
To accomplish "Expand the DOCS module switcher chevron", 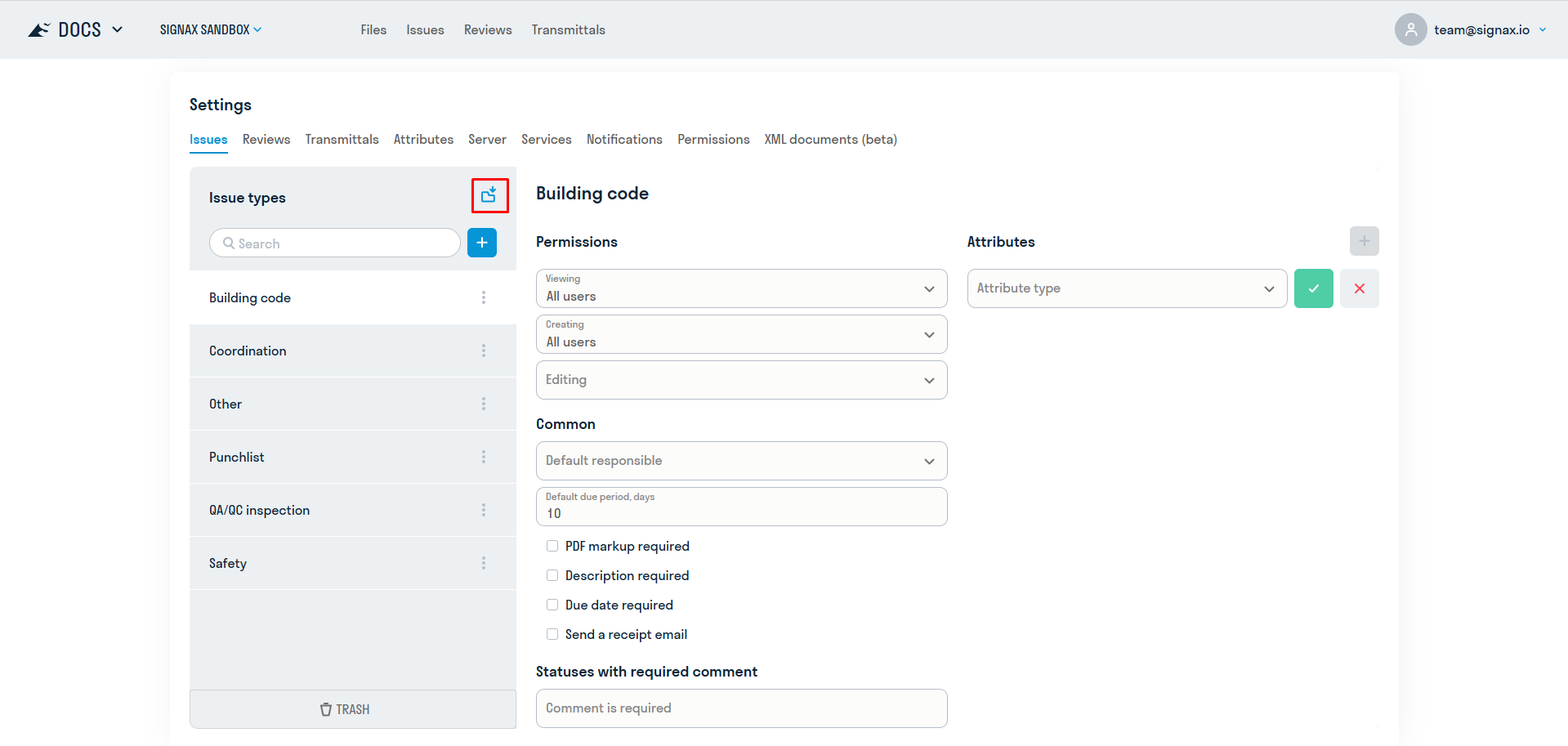I will click(x=118, y=29).
